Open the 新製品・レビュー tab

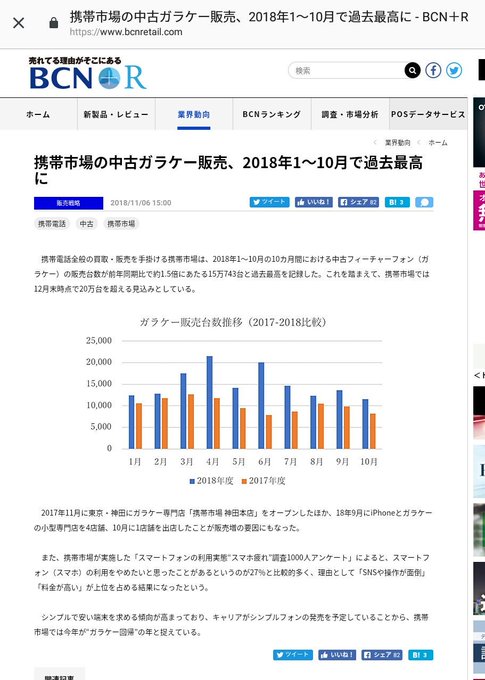click(x=116, y=114)
